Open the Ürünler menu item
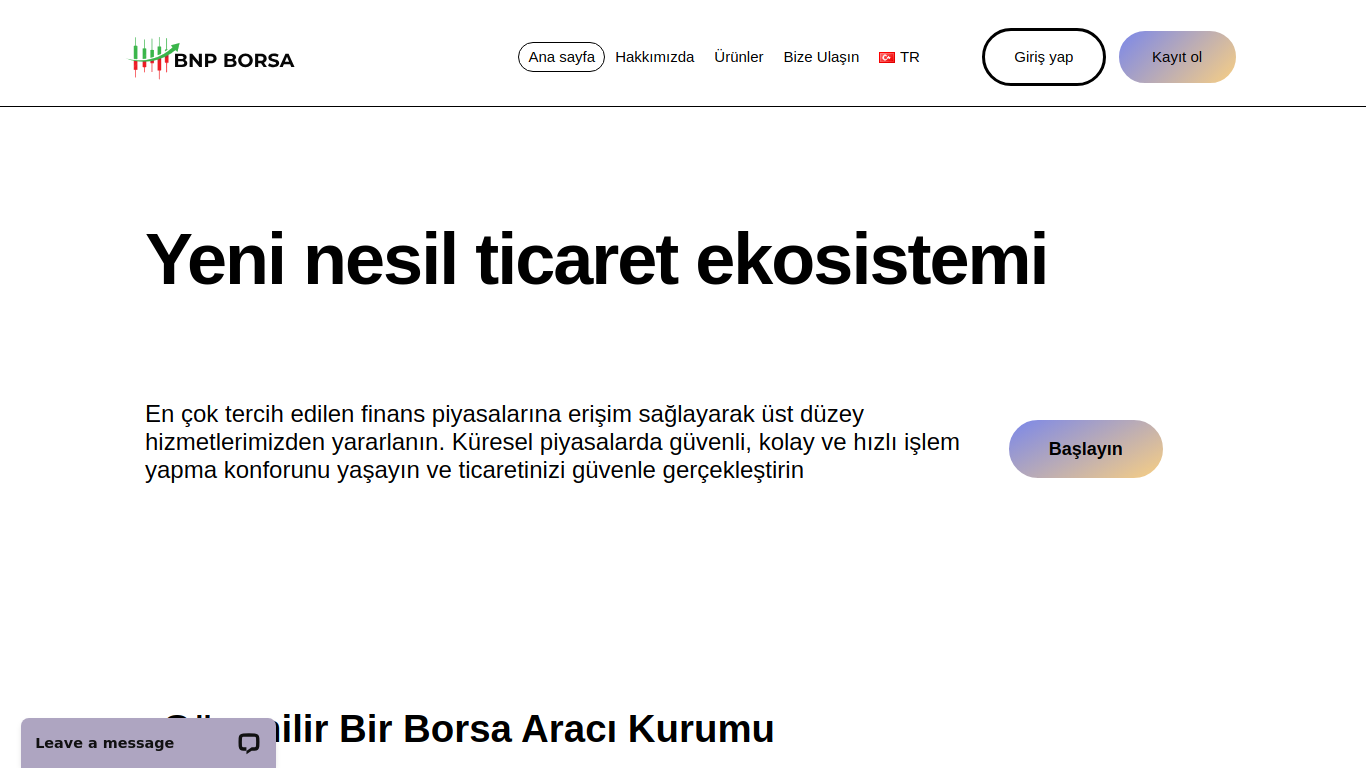 (738, 57)
